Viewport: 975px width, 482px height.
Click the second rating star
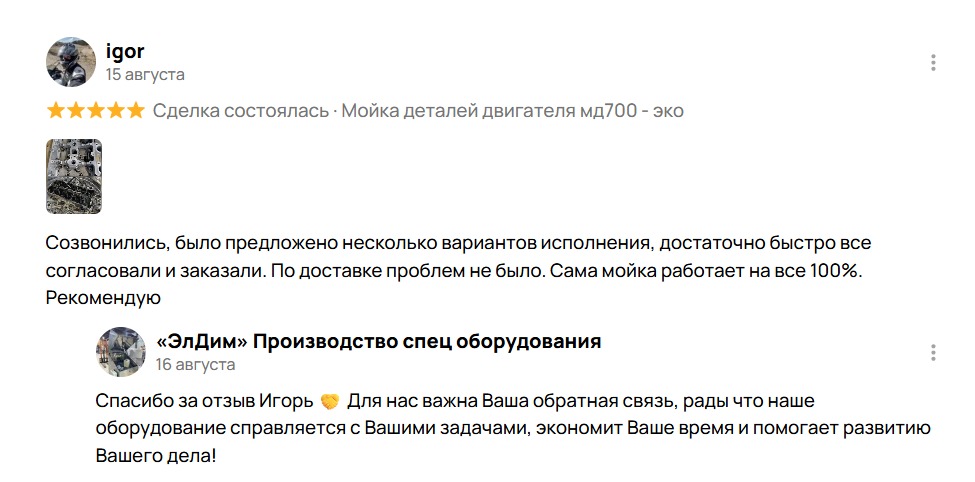pyautogui.click(x=76, y=111)
